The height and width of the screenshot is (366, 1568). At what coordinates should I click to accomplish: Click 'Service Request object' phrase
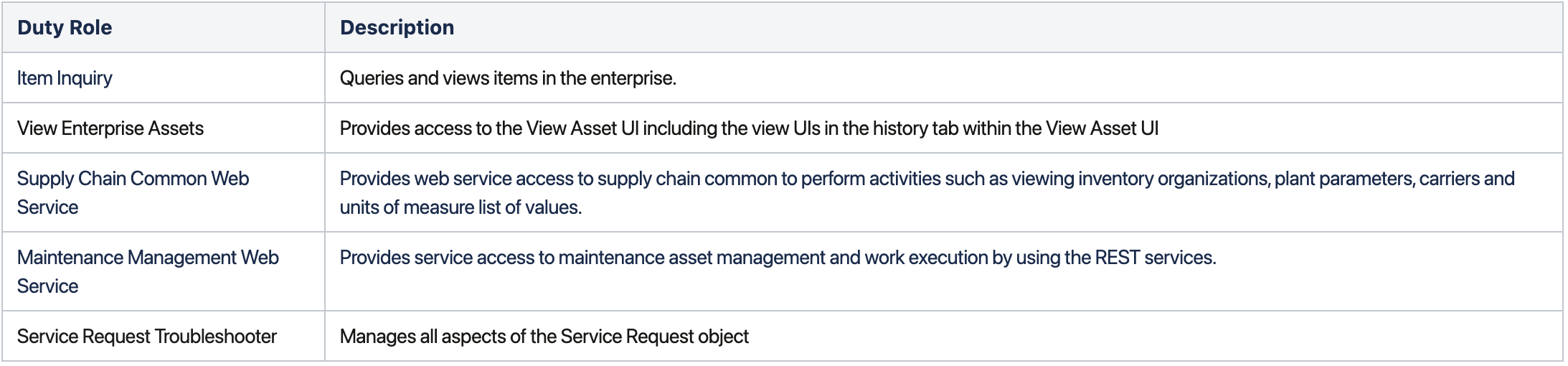coord(654,336)
